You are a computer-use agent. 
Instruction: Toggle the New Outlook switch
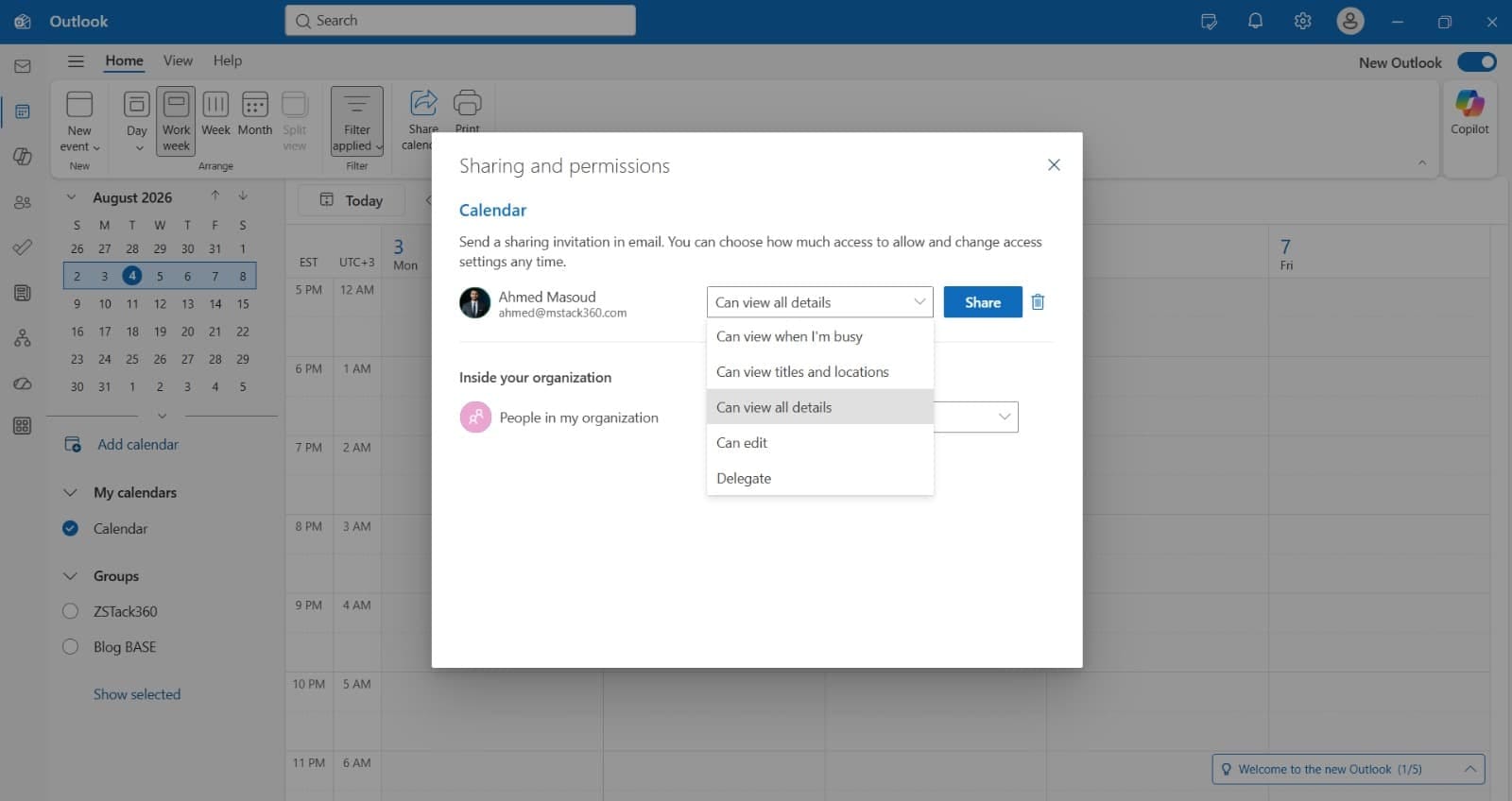(1476, 62)
